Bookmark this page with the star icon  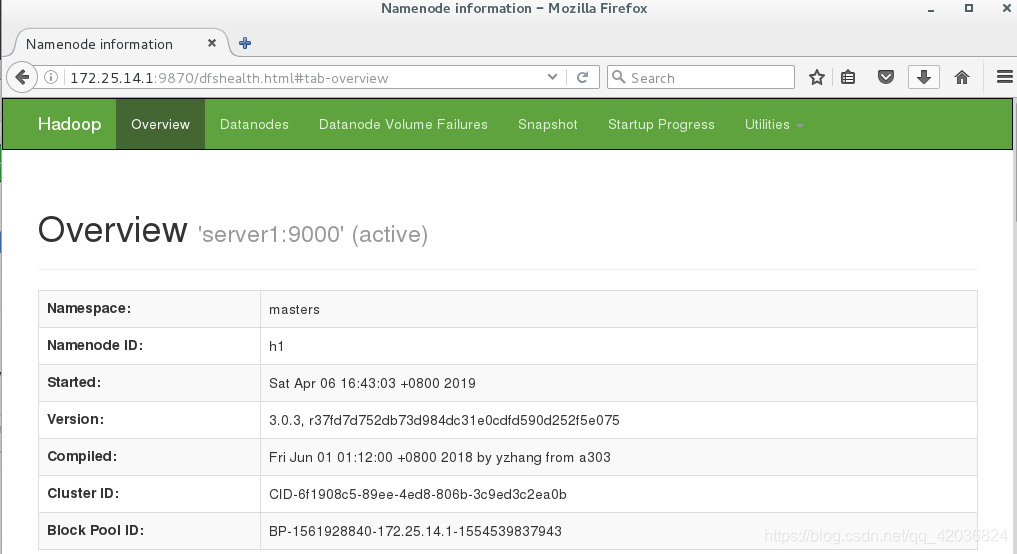817,78
